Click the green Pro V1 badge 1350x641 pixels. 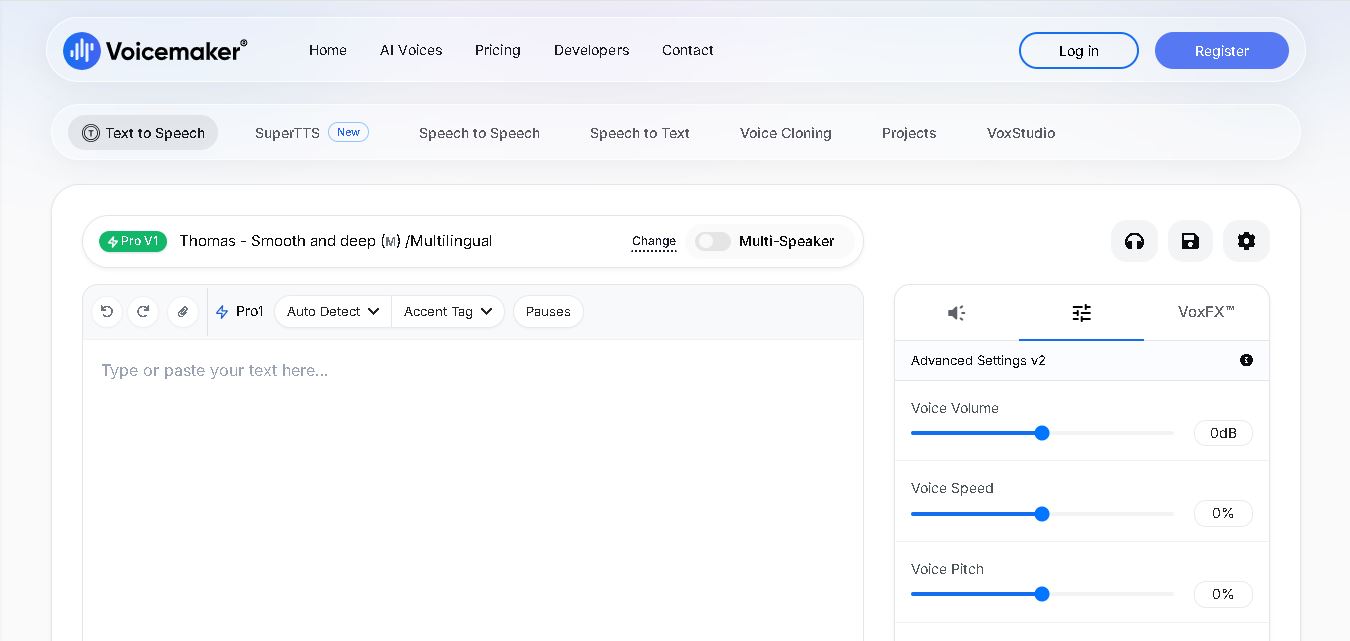(x=133, y=241)
